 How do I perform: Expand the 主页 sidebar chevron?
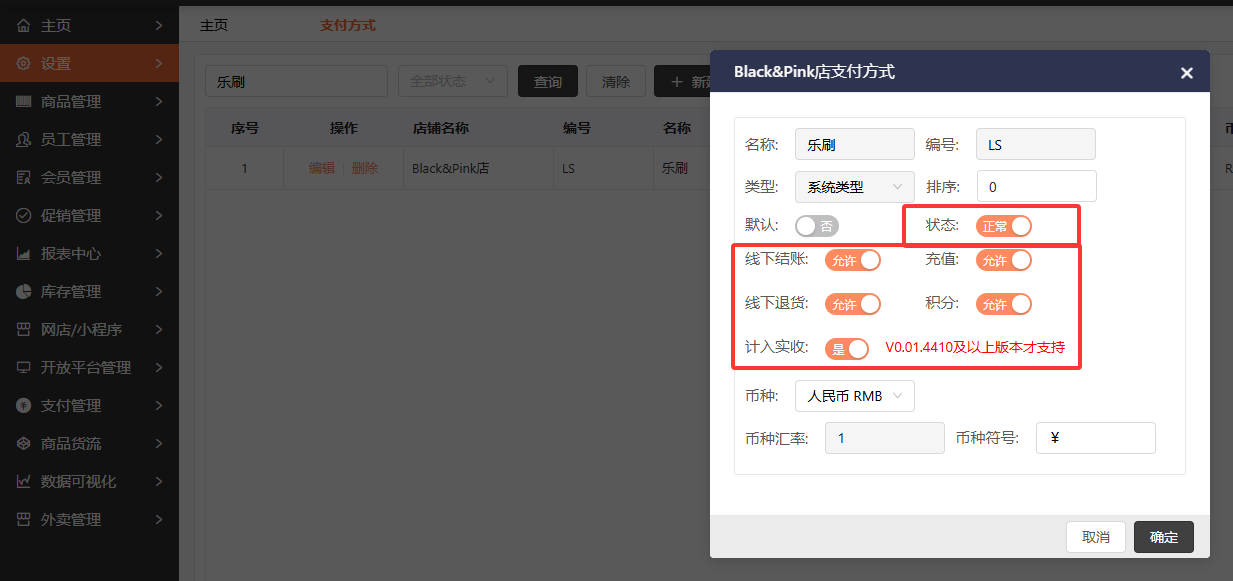pyautogui.click(x=159, y=25)
